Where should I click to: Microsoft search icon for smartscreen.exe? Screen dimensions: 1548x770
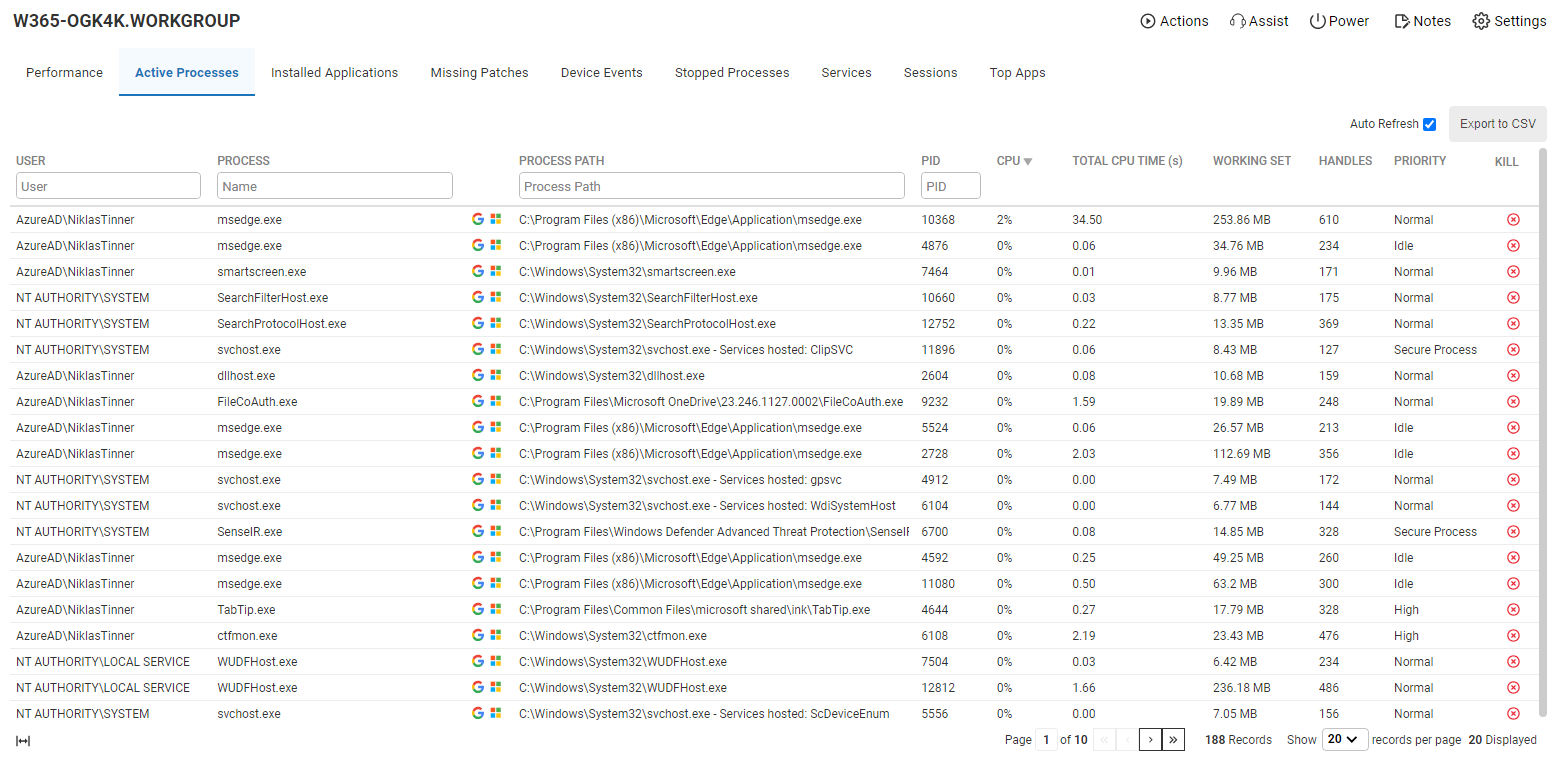[495, 271]
